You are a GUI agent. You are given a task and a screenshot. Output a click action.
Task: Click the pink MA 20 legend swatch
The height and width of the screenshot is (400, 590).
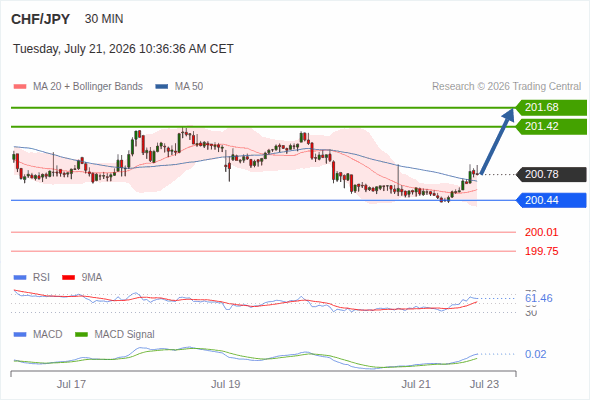pyautogui.click(x=20, y=87)
